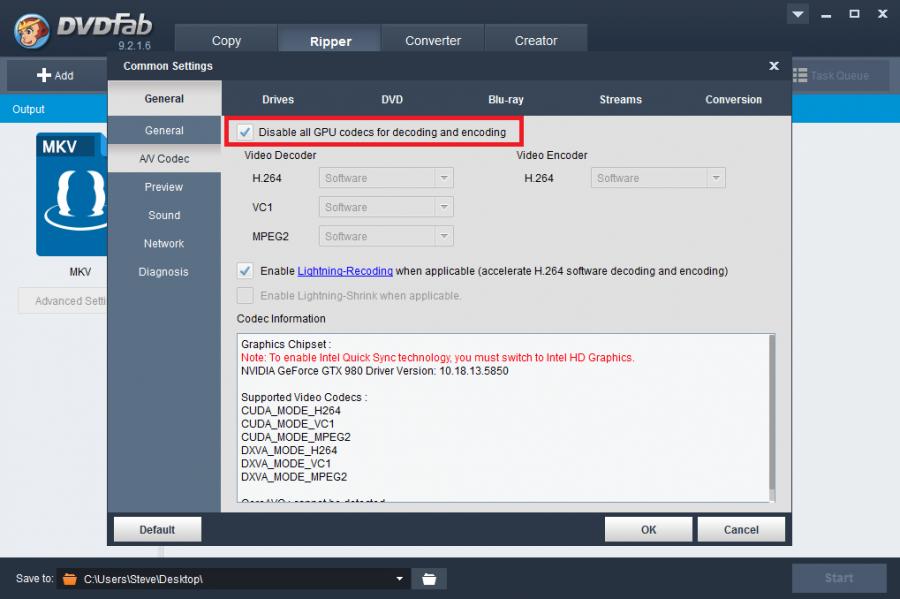This screenshot has width=900, height=599.
Task: Click the Add plus icon
Action: point(44,75)
